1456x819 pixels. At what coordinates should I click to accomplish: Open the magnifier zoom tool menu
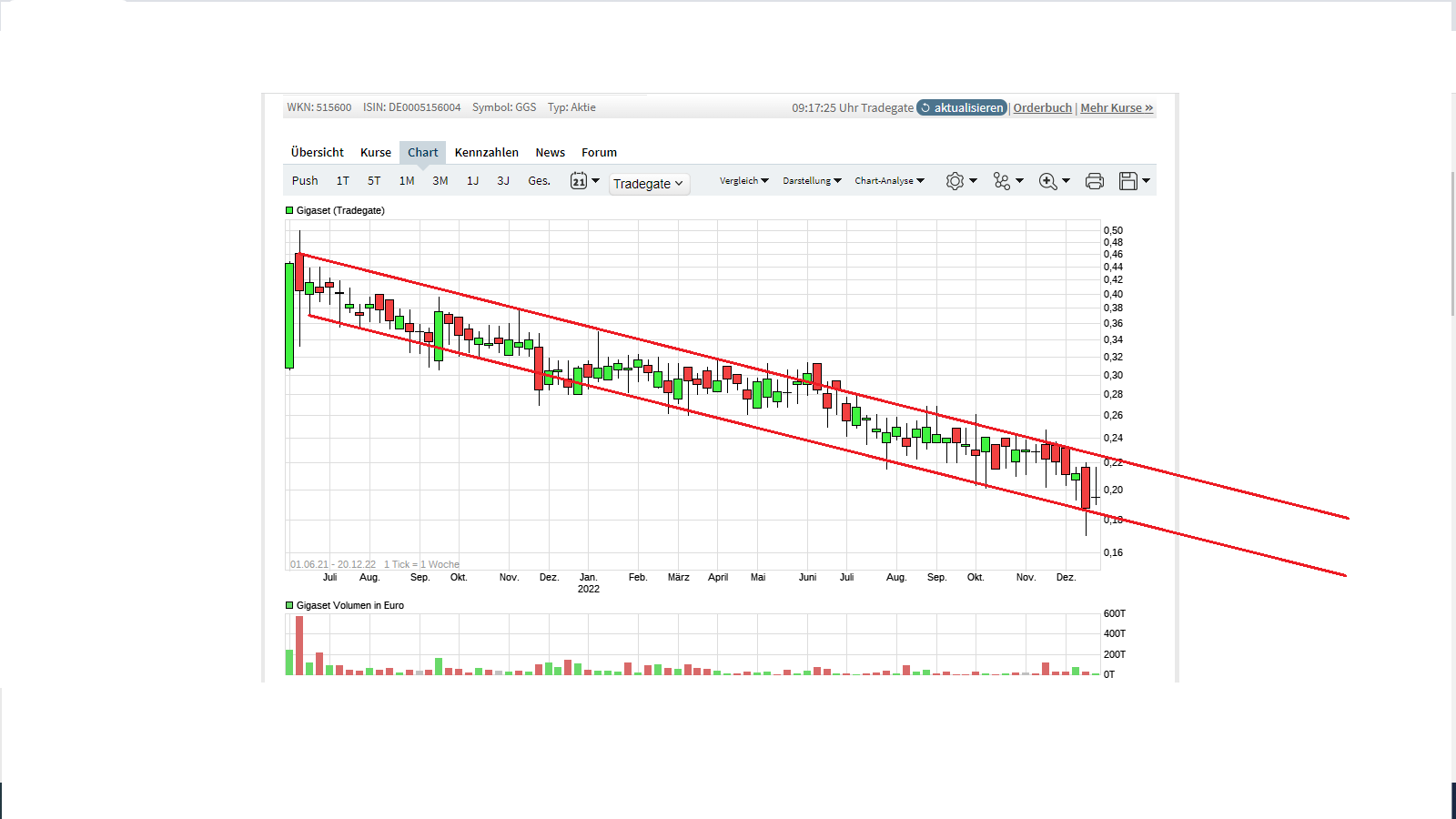coord(1048,181)
